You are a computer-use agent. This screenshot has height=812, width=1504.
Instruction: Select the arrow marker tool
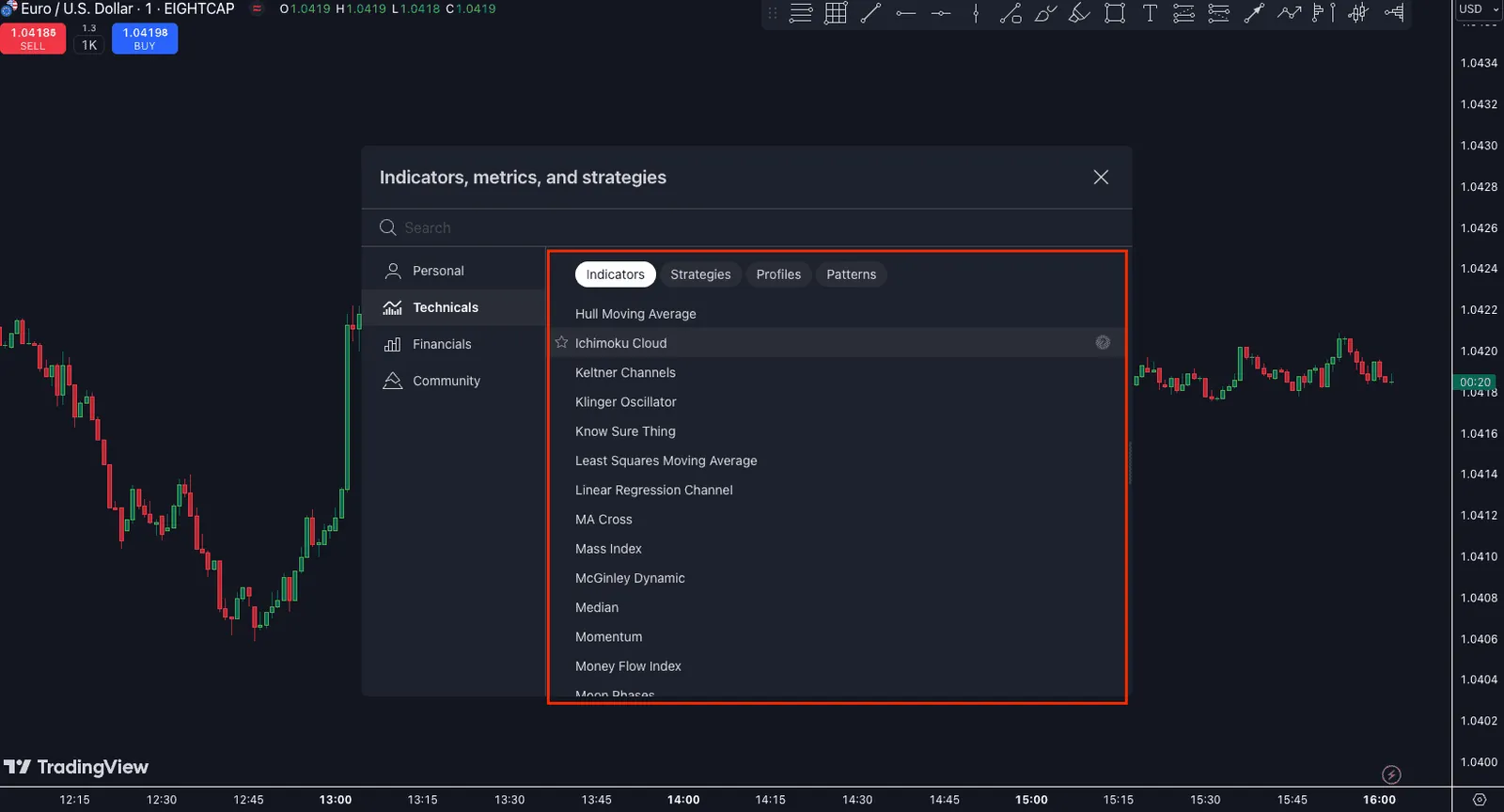[x=1254, y=13]
